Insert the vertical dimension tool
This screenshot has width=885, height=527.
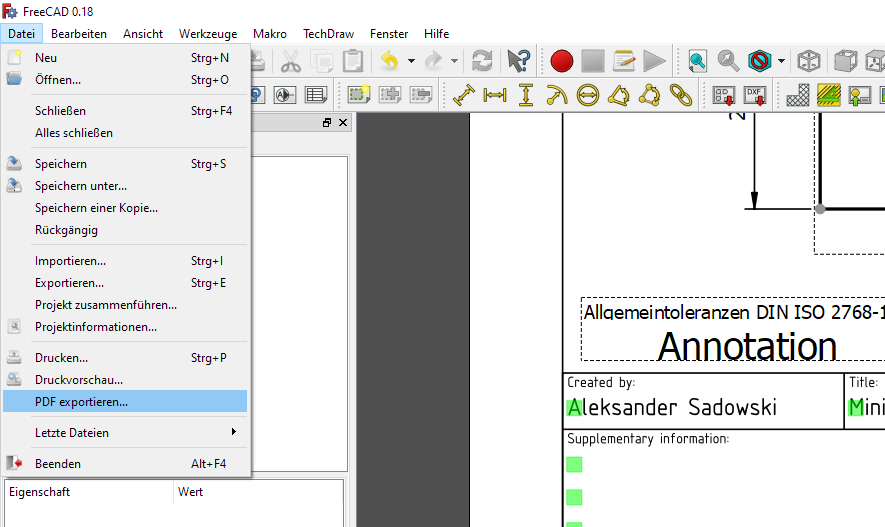(x=526, y=95)
